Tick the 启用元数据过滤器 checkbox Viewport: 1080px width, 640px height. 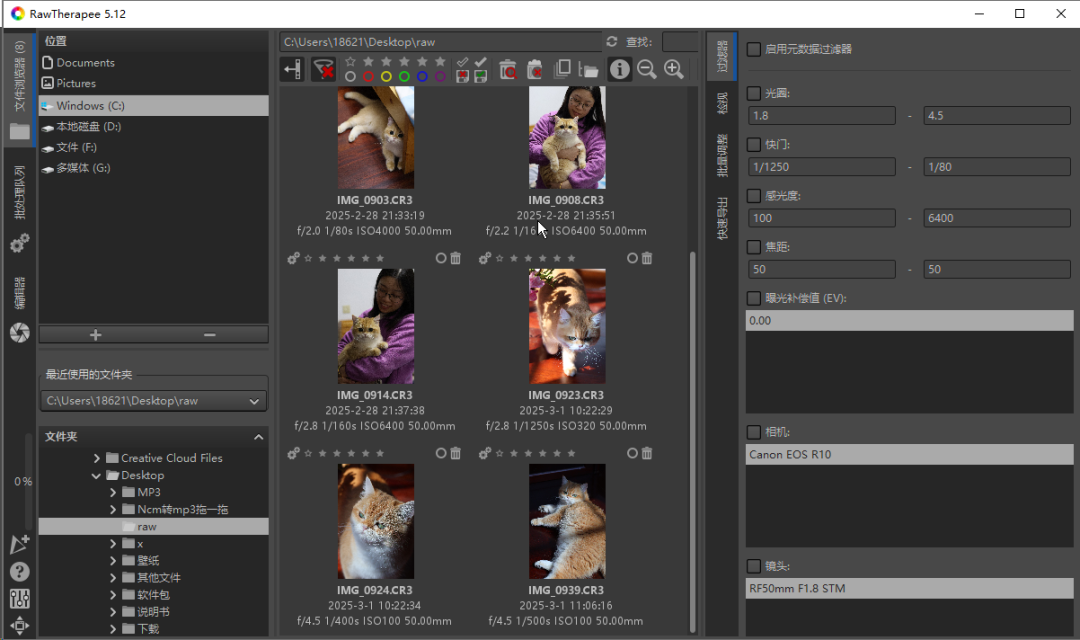tap(754, 49)
